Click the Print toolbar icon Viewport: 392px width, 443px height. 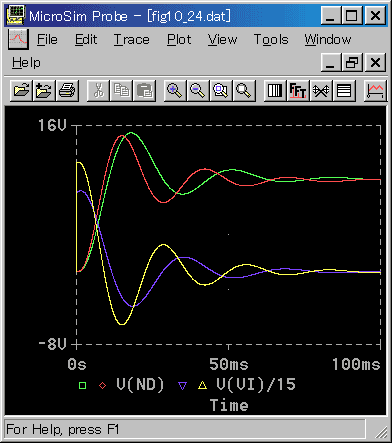[67, 90]
